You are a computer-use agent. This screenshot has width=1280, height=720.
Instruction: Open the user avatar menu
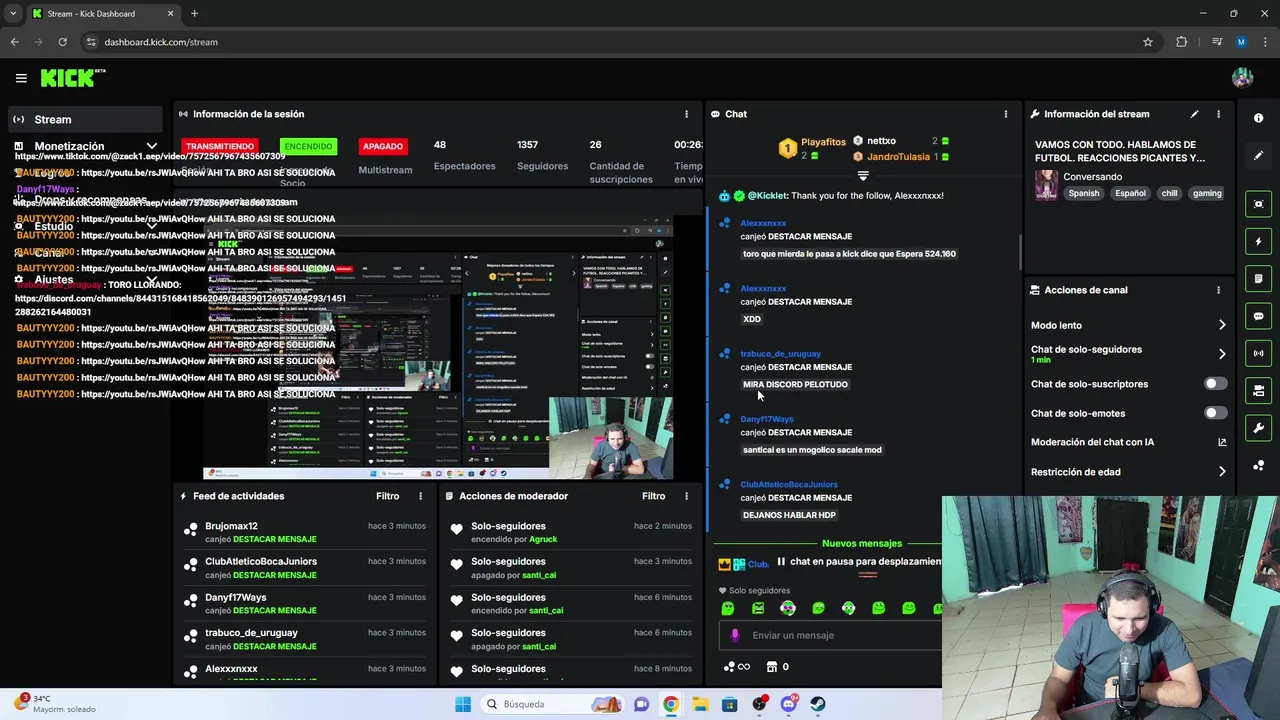[x=1242, y=78]
